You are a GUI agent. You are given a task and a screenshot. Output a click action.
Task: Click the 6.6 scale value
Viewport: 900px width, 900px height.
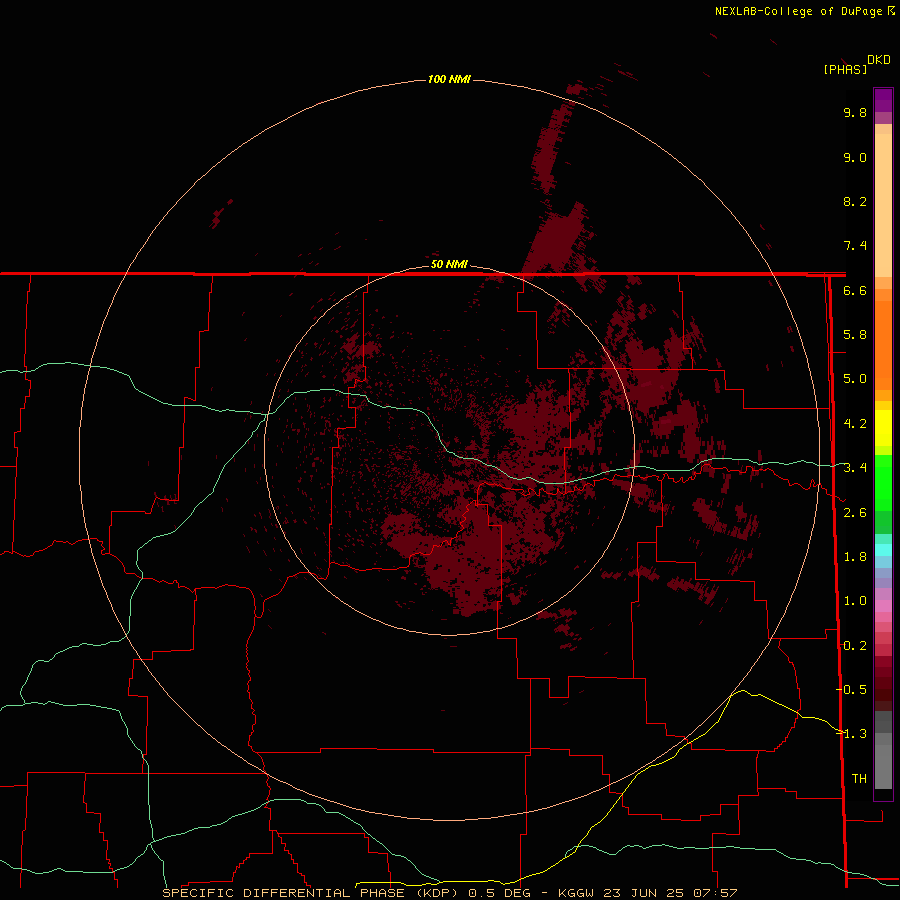coord(855,290)
